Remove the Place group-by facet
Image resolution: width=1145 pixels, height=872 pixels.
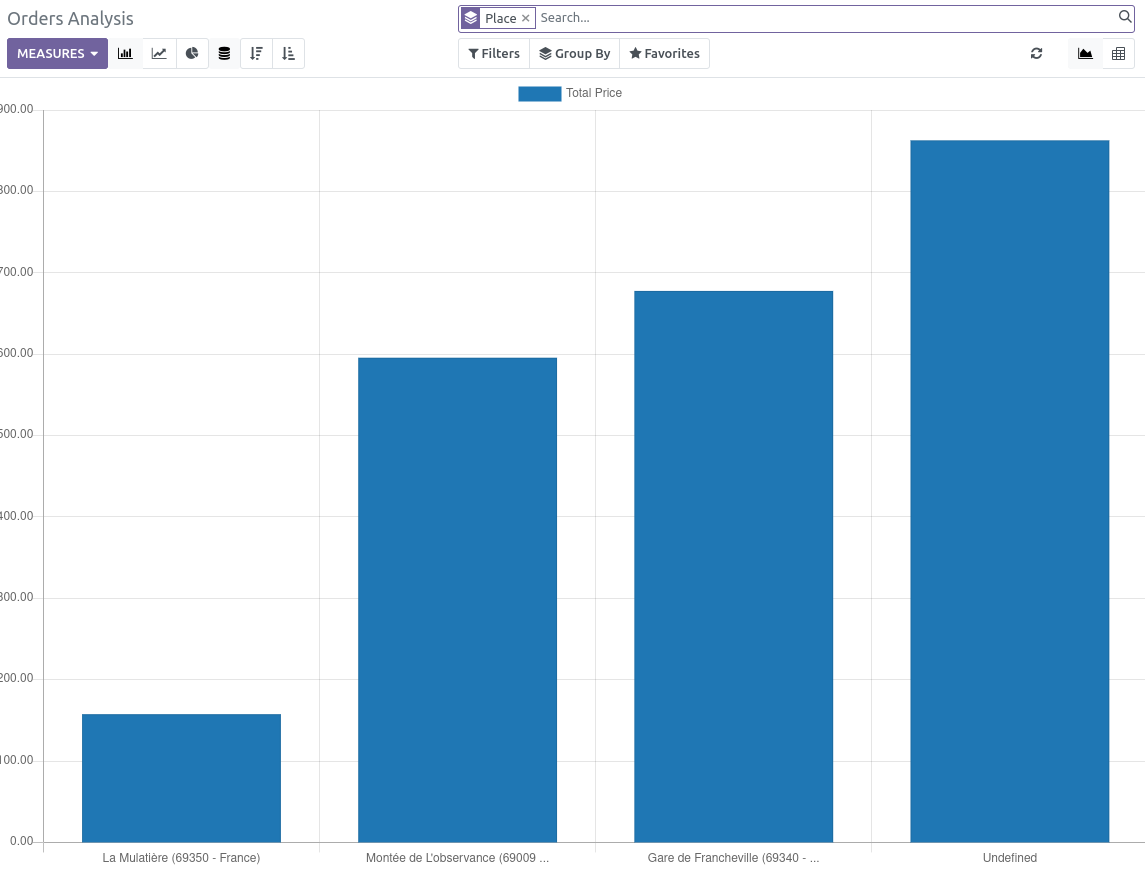525,18
